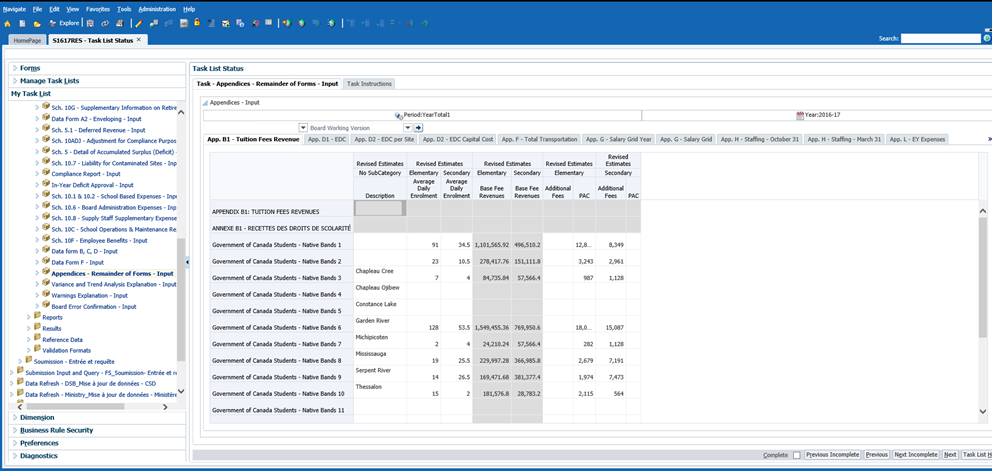Click the printer icon in the toolbar
Image resolution: width=992 pixels, height=471 pixels.
(120, 23)
